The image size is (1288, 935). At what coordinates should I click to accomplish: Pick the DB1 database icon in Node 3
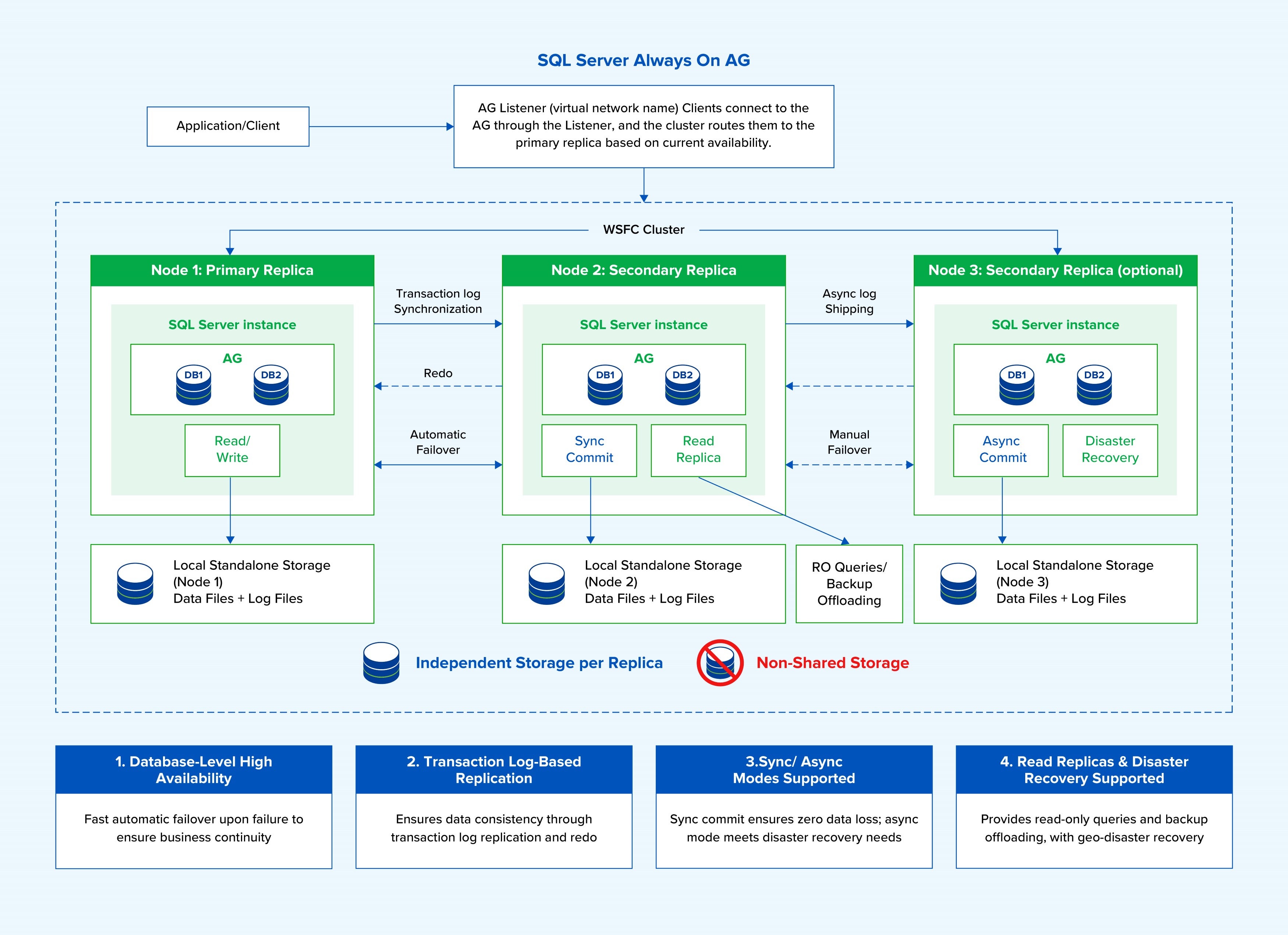pos(1016,385)
